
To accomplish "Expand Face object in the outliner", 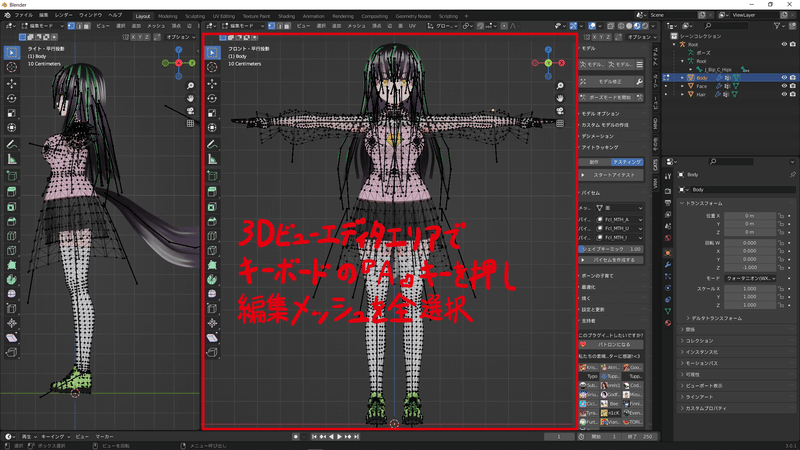I will (x=683, y=86).
